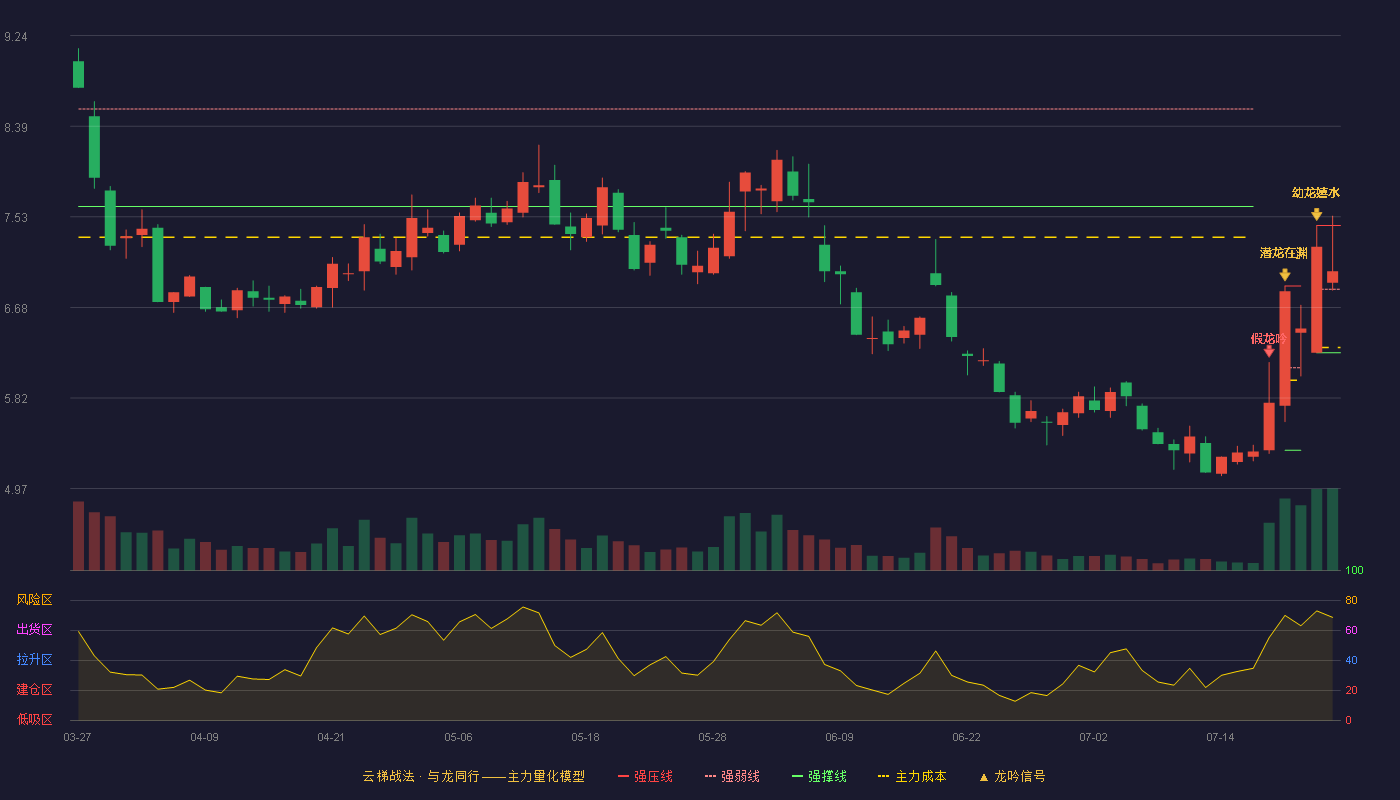Toggle 龙吟信号 legend label
The width and height of the screenshot is (1400, 800).
(1019, 777)
